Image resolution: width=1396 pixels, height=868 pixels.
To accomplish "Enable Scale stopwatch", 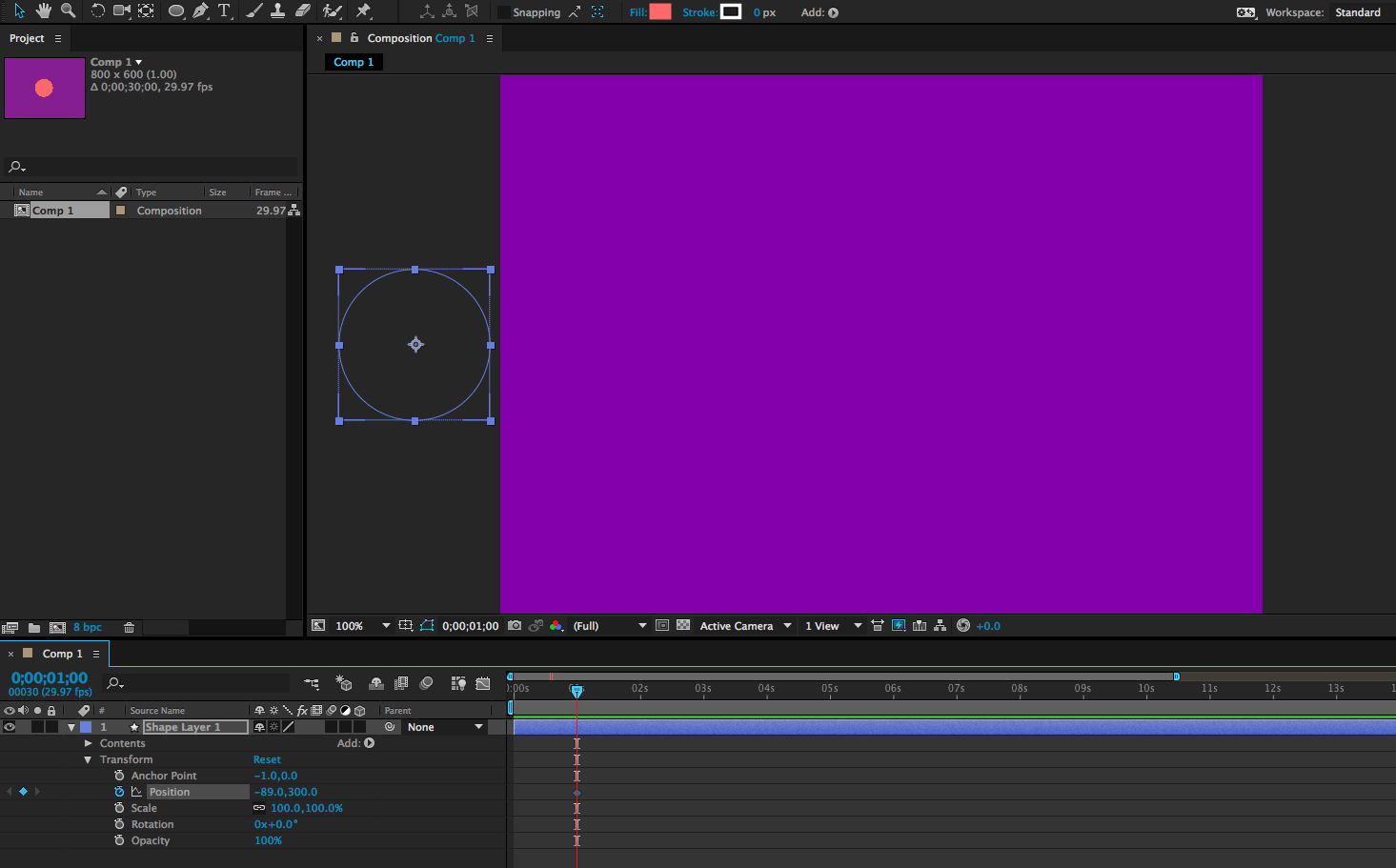I will pos(119,808).
